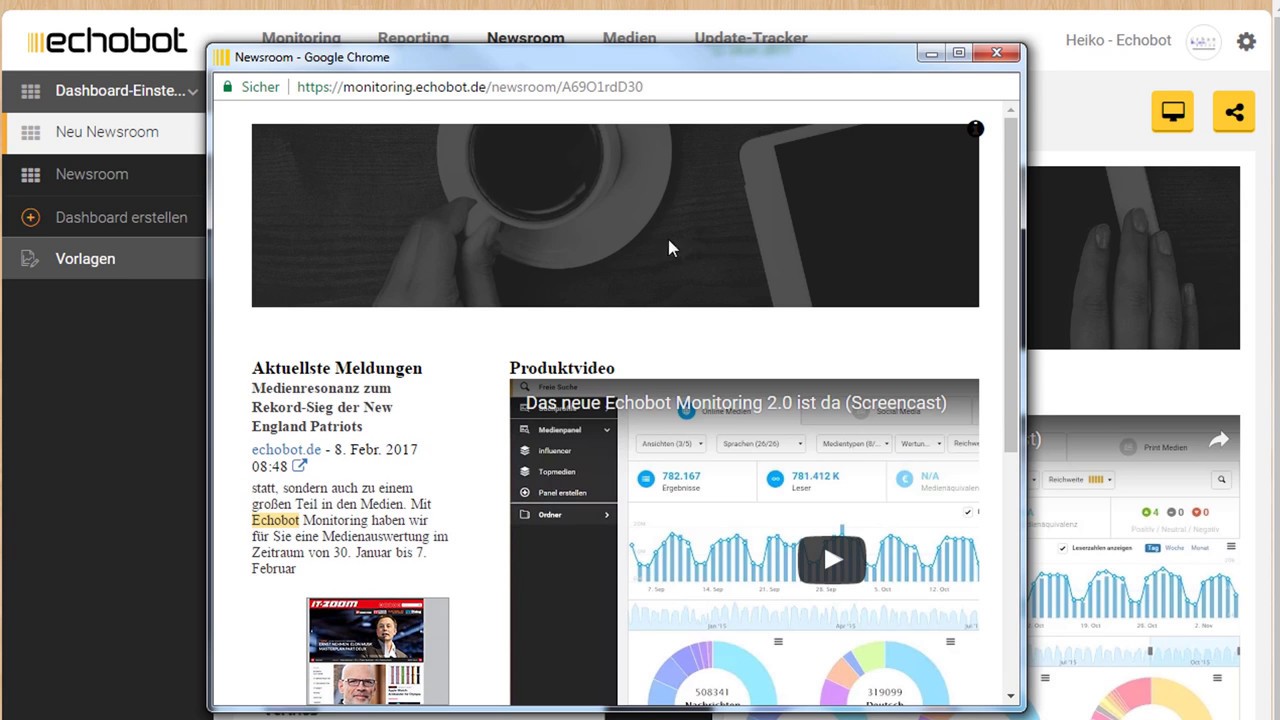Click the yellow share button
This screenshot has height=720, width=1280.
tap(1234, 112)
